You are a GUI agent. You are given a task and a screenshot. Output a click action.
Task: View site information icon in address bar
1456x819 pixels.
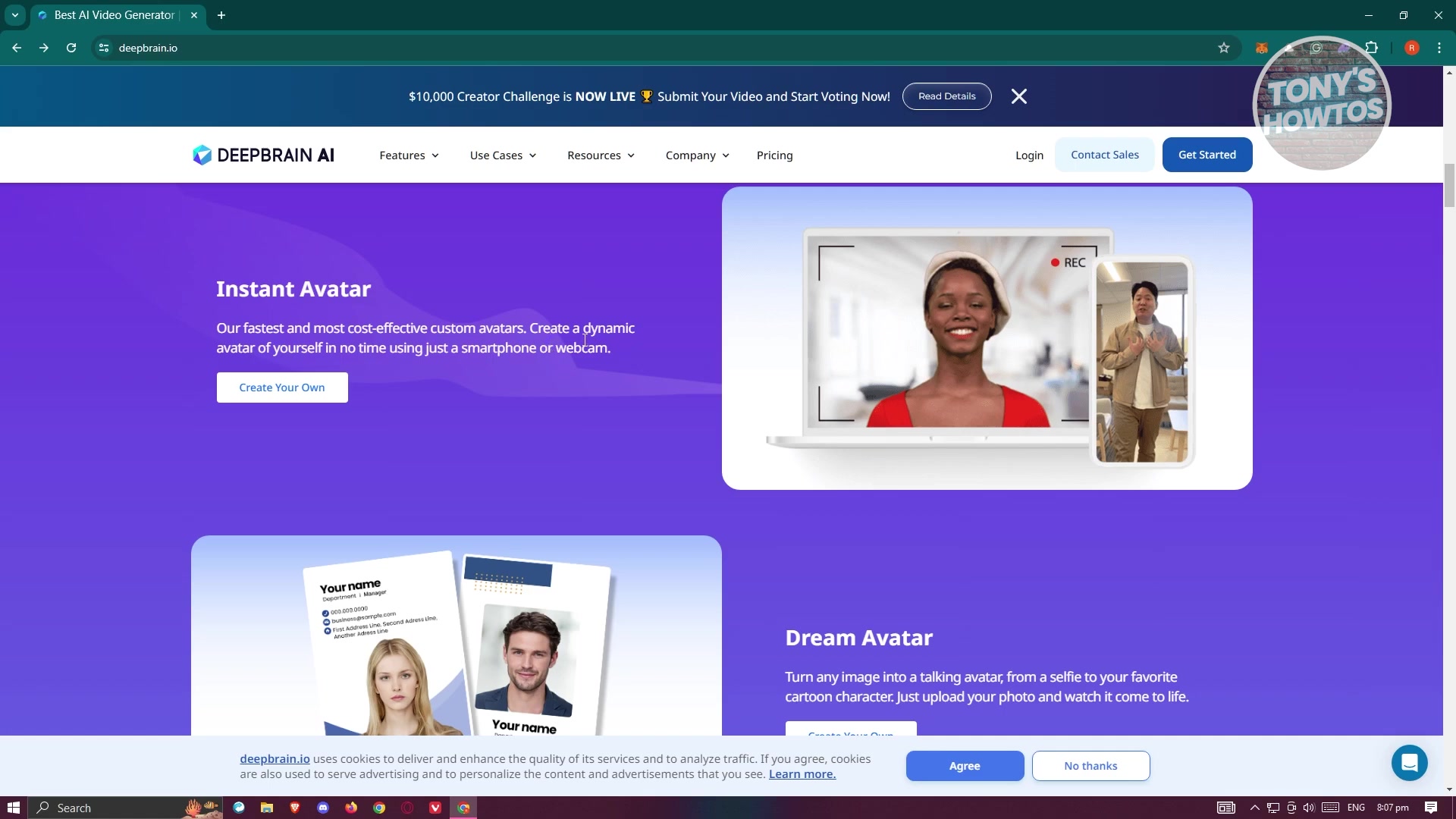click(x=104, y=48)
